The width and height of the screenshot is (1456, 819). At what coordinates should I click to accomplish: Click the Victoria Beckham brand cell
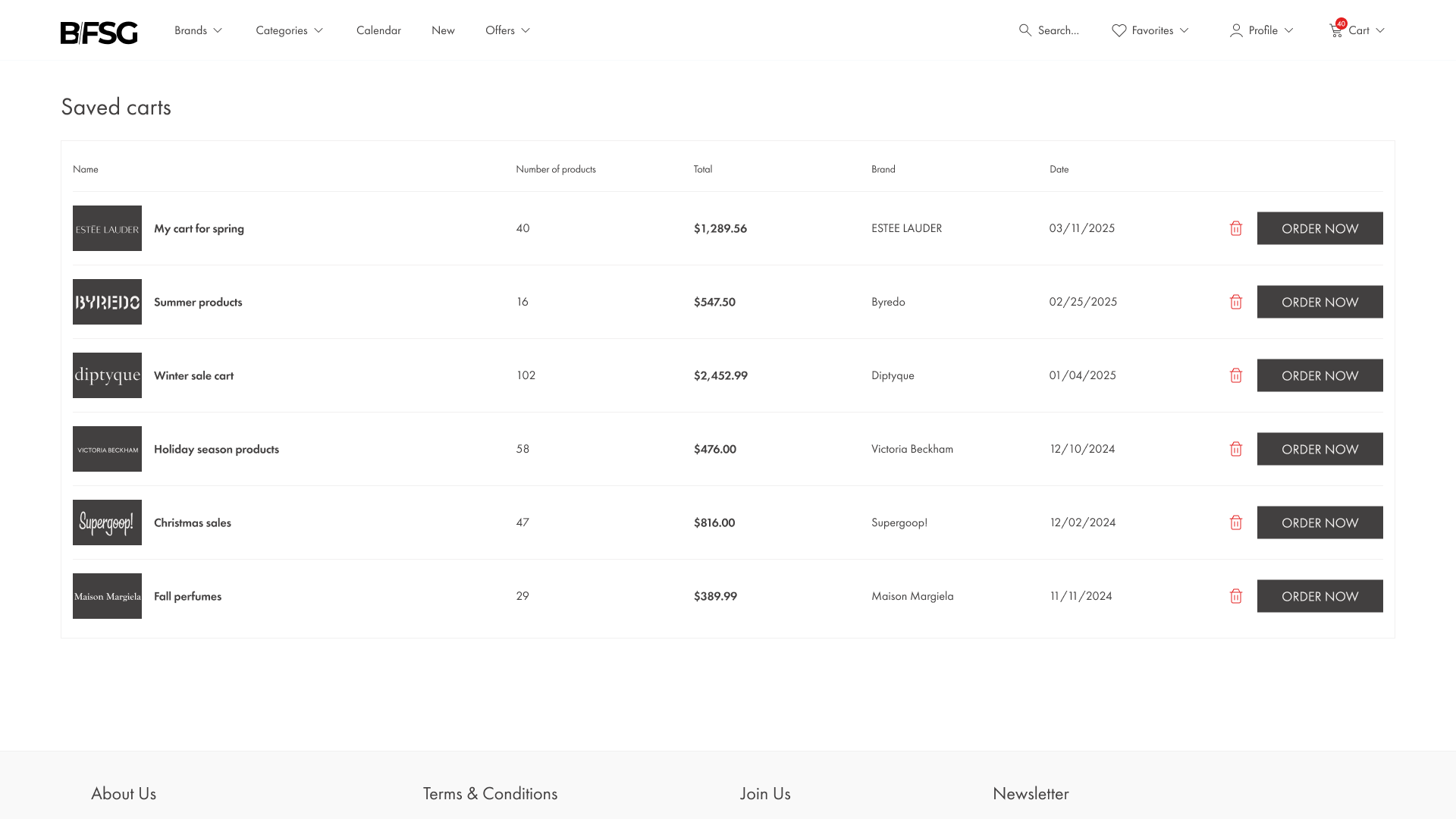pyautogui.click(x=912, y=449)
